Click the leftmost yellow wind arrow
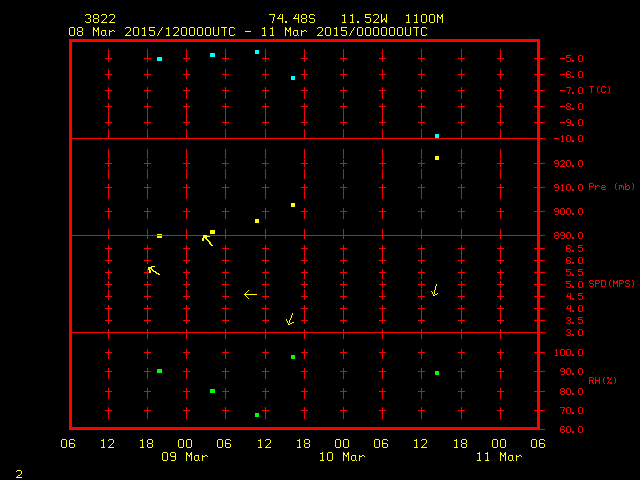 click(x=153, y=270)
